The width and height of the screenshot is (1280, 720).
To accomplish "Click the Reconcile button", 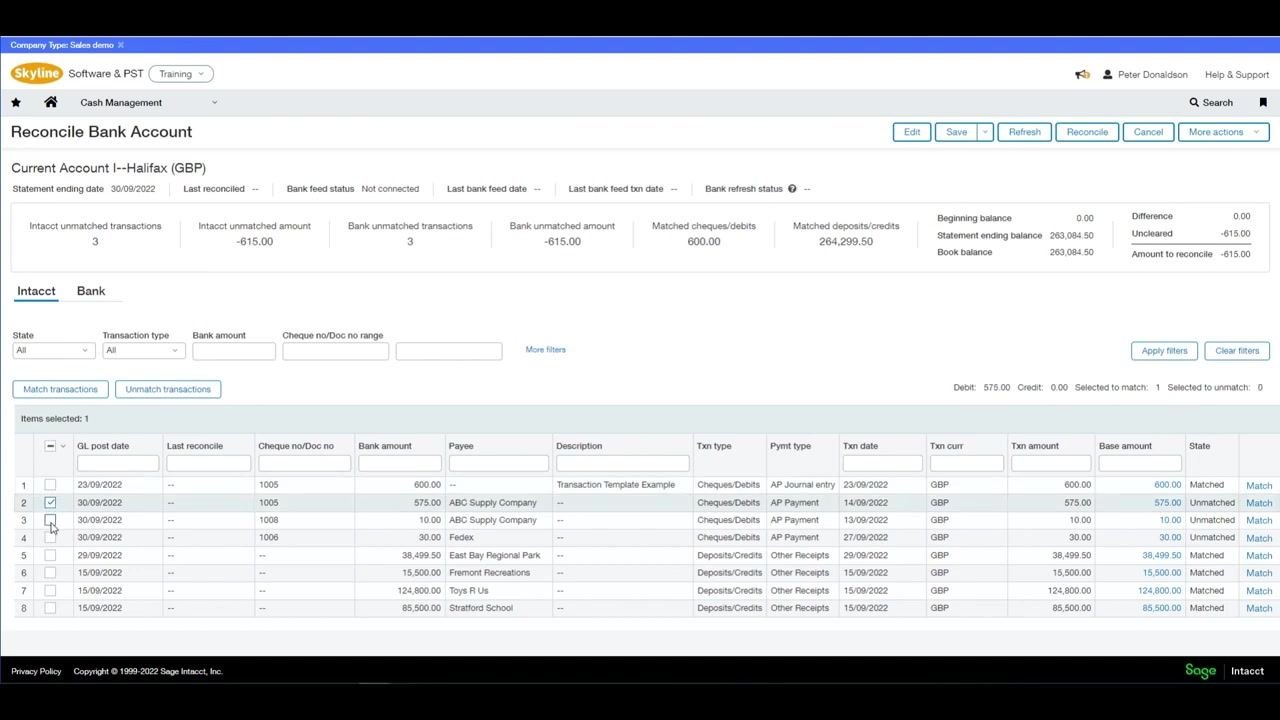I will pos(1087,132).
